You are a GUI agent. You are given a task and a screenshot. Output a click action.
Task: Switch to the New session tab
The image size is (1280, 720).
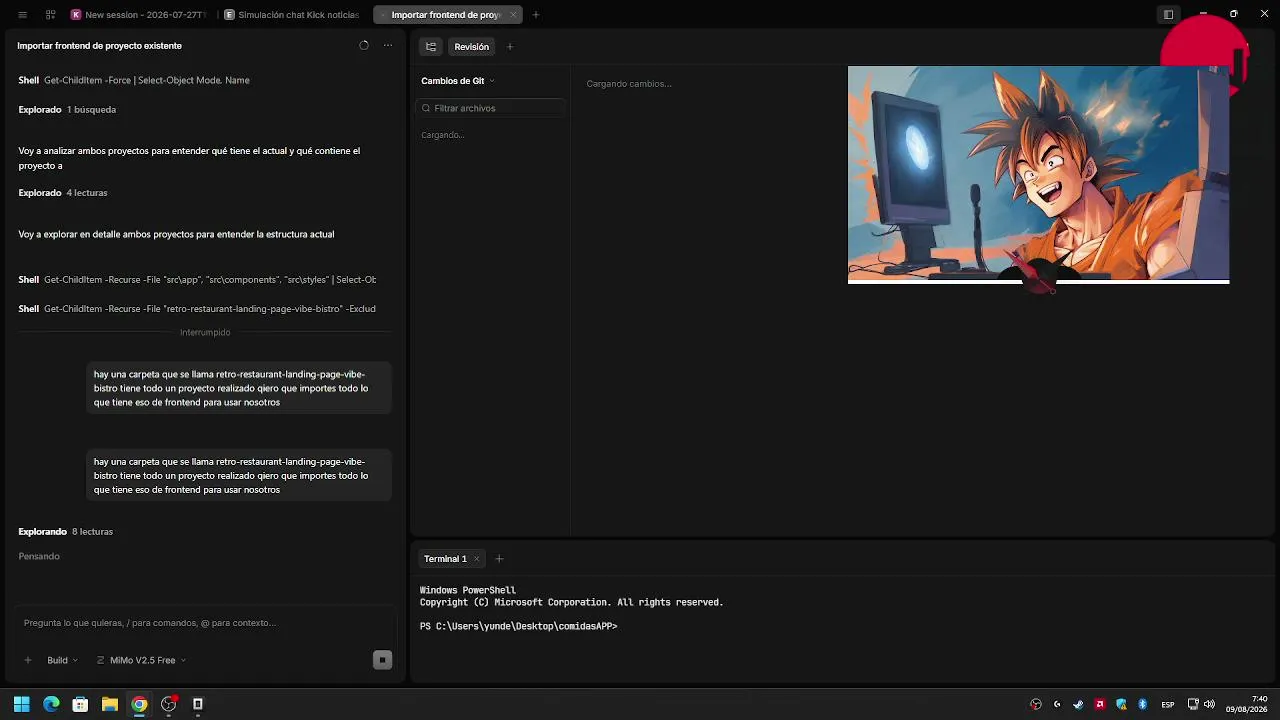(x=140, y=15)
